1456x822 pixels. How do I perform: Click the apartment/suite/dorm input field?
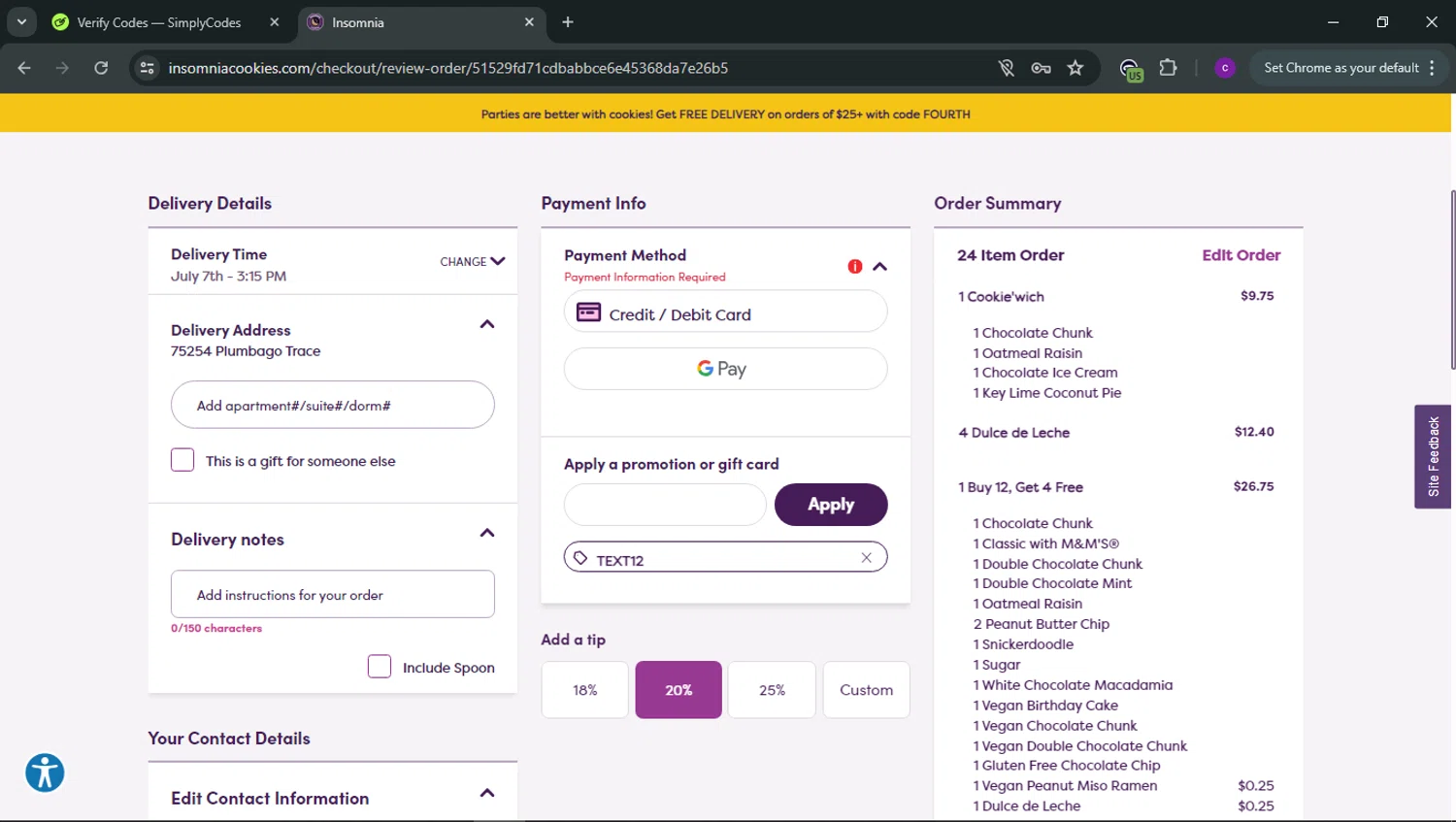(333, 405)
